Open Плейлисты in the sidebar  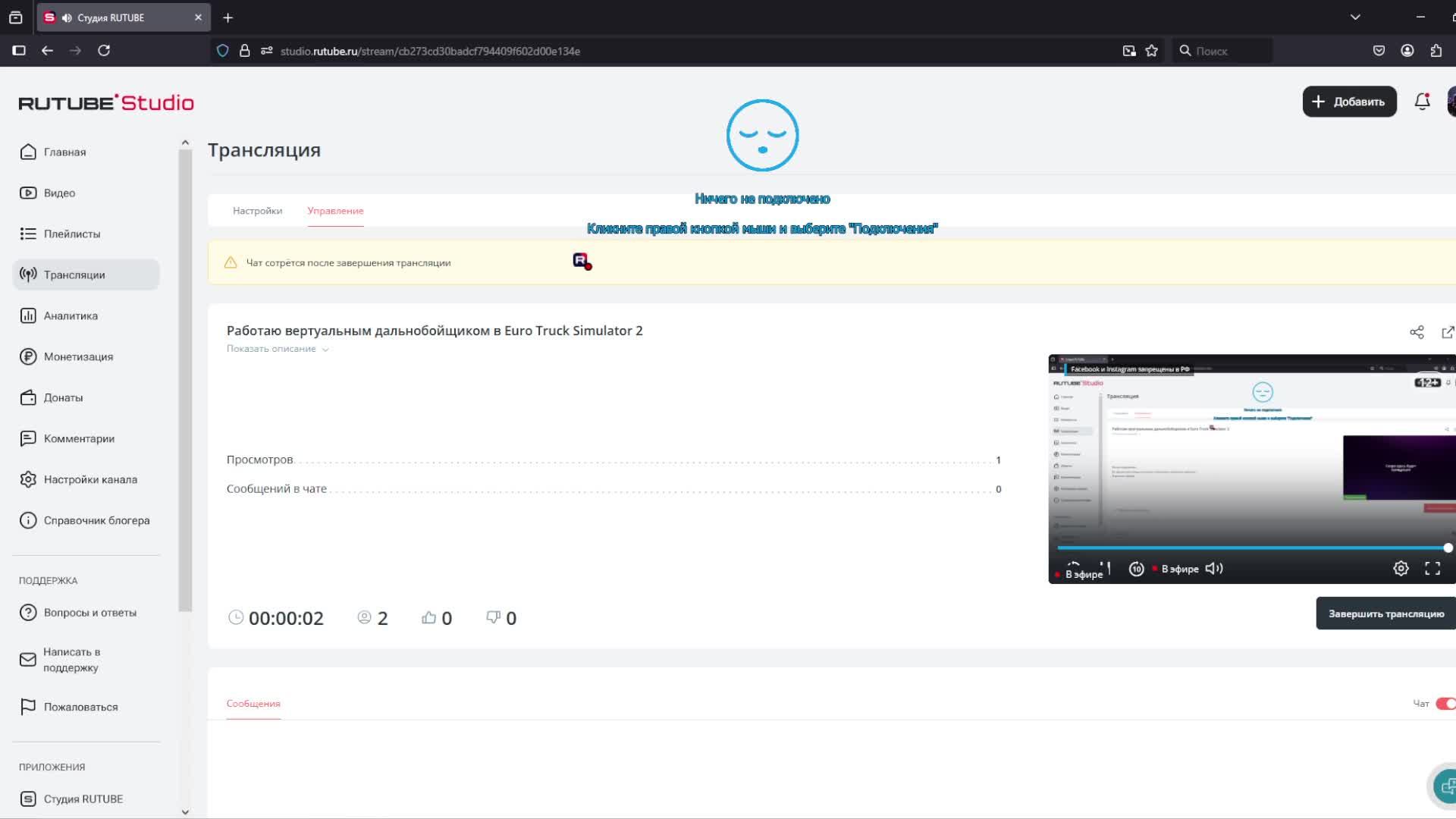[x=86, y=234]
